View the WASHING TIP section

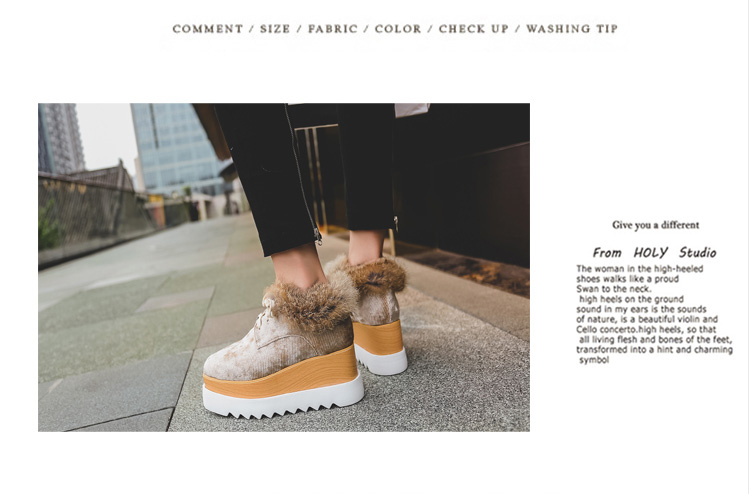(572, 29)
